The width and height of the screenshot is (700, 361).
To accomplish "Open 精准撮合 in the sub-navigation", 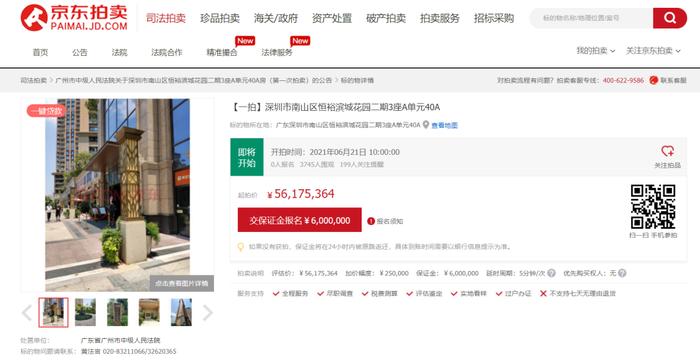I will (222, 52).
